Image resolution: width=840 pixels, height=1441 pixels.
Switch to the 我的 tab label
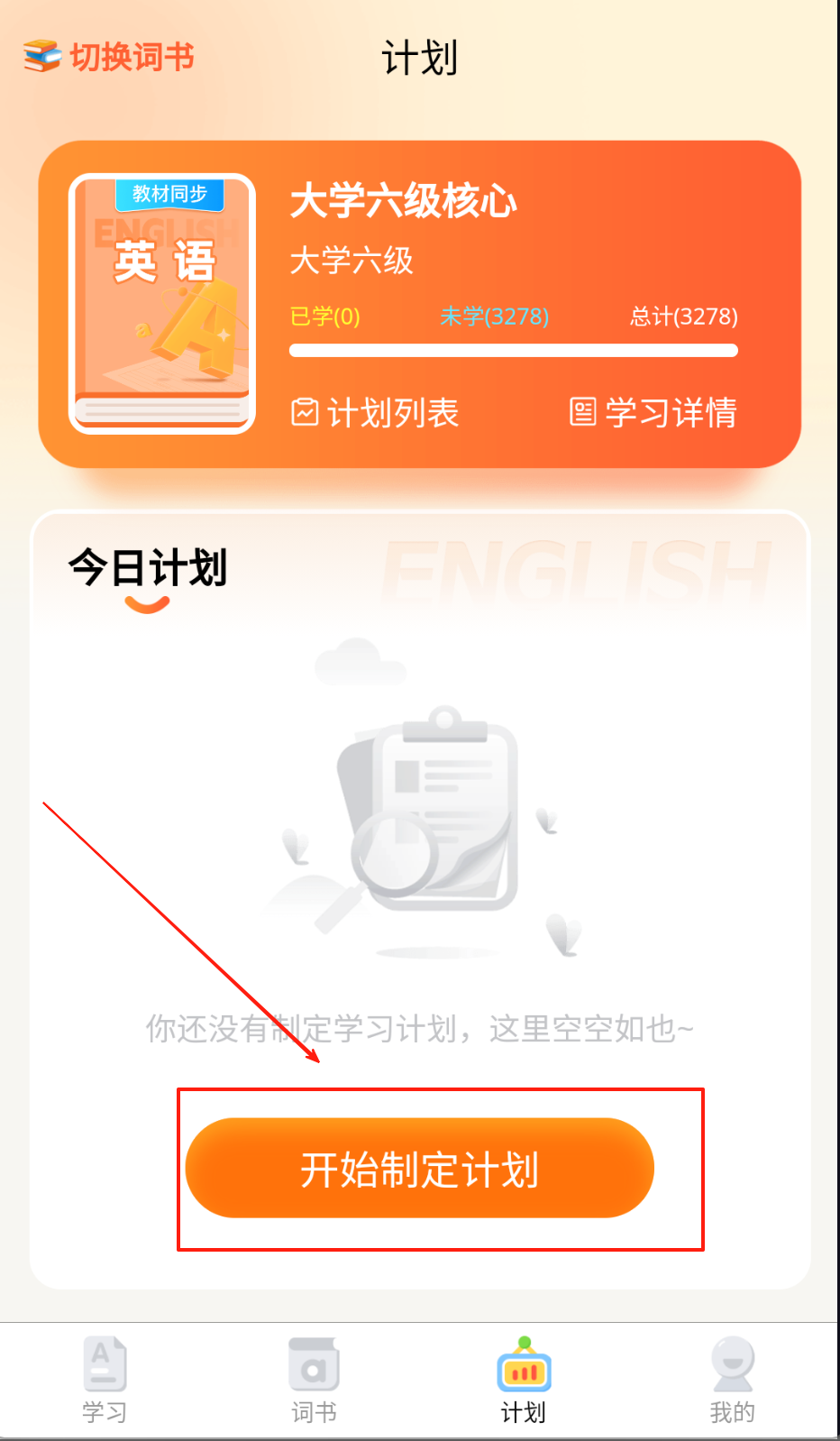(x=733, y=1412)
